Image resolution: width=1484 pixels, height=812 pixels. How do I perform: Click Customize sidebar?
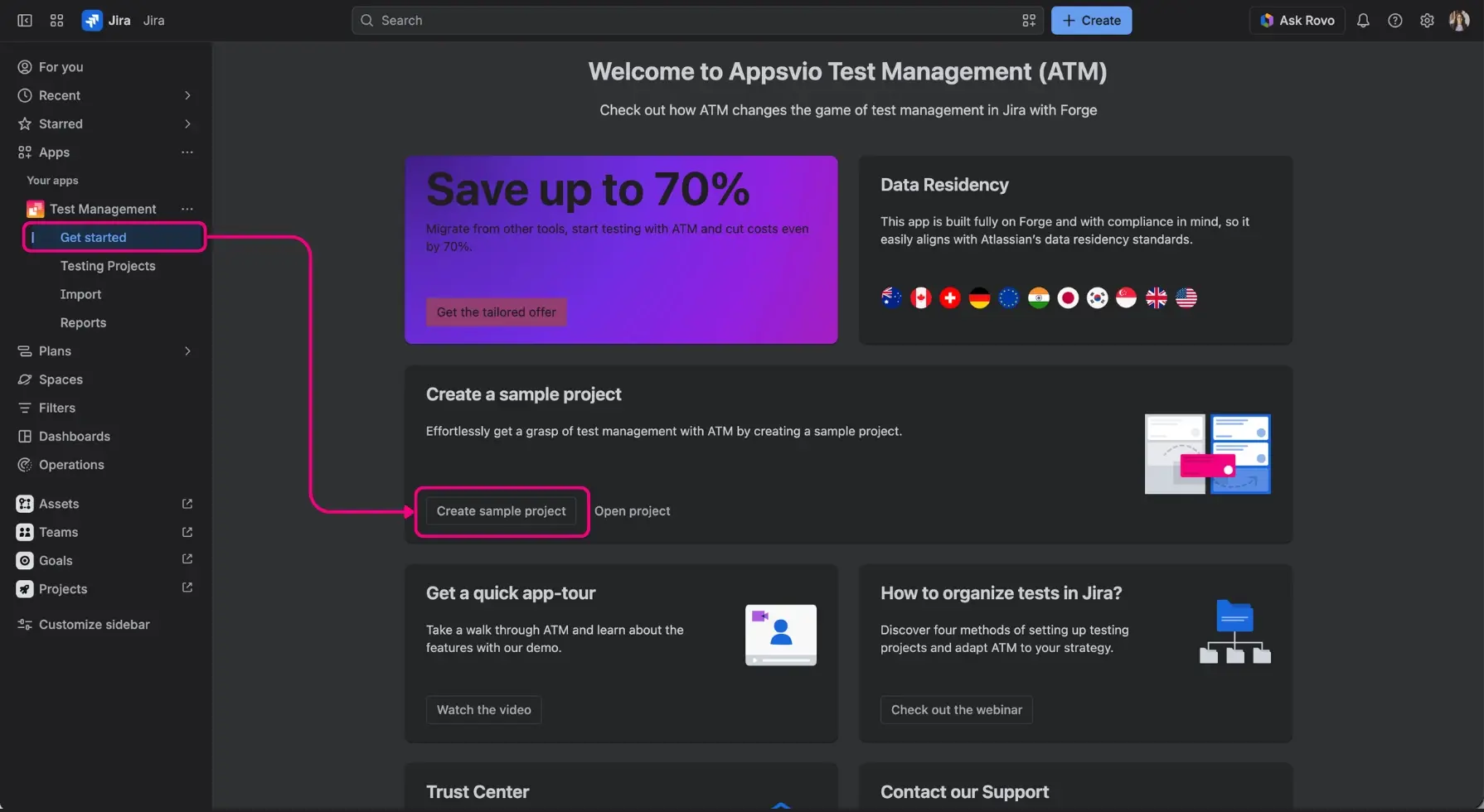click(94, 625)
